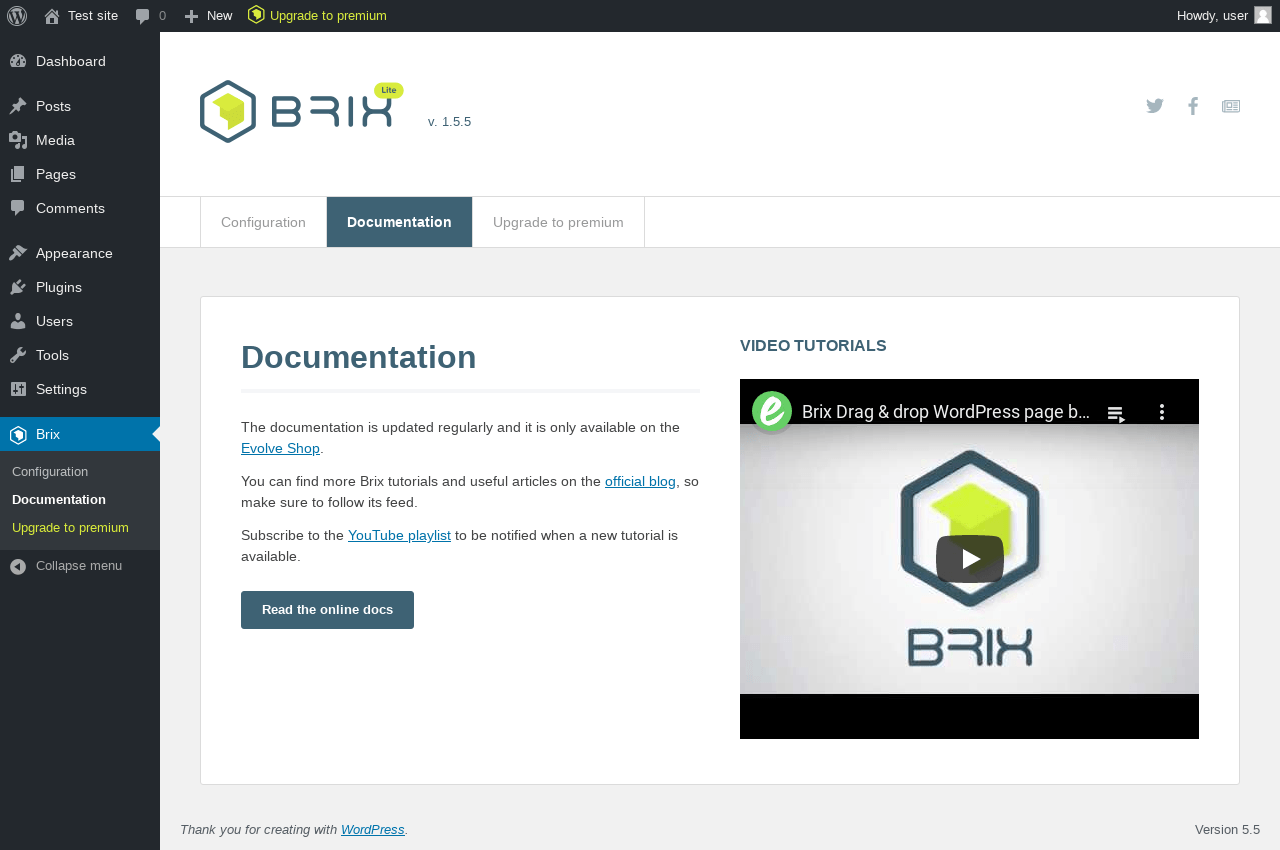Screen dimensions: 1280x850
Task: Click the Documentation page heading
Action: point(359,357)
